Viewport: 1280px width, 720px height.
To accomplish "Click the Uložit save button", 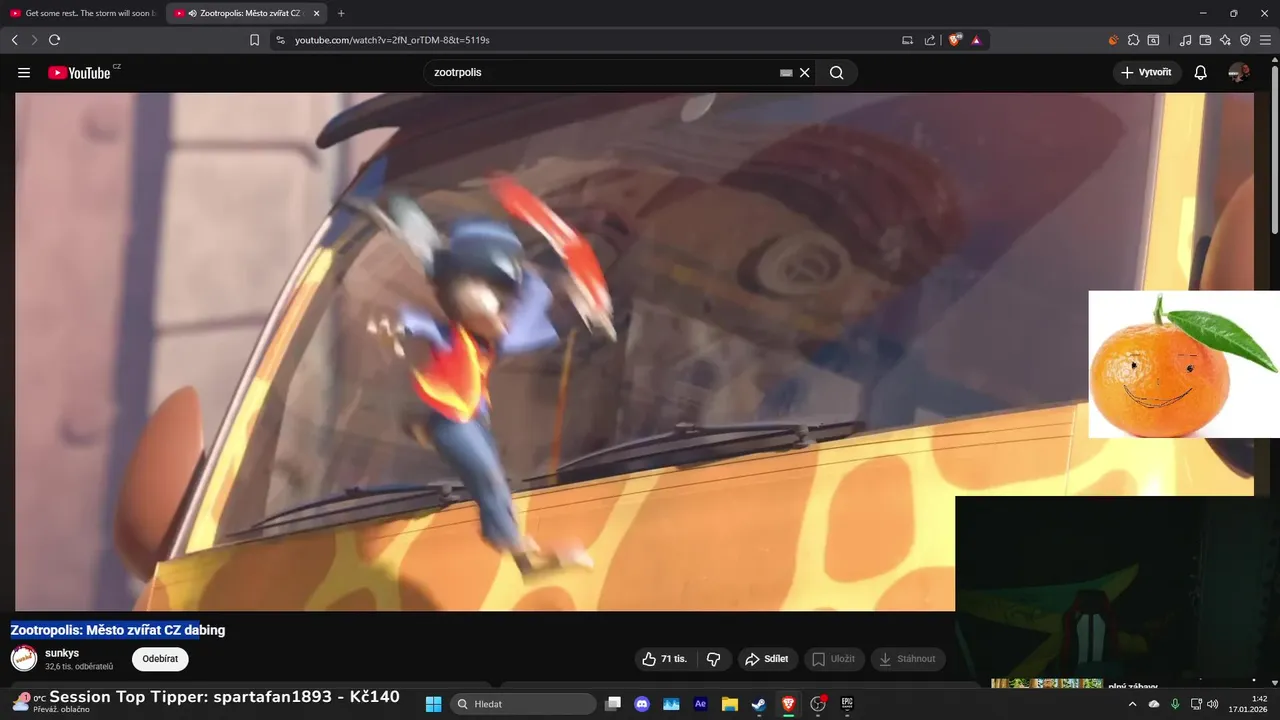I will pyautogui.click(x=834, y=659).
